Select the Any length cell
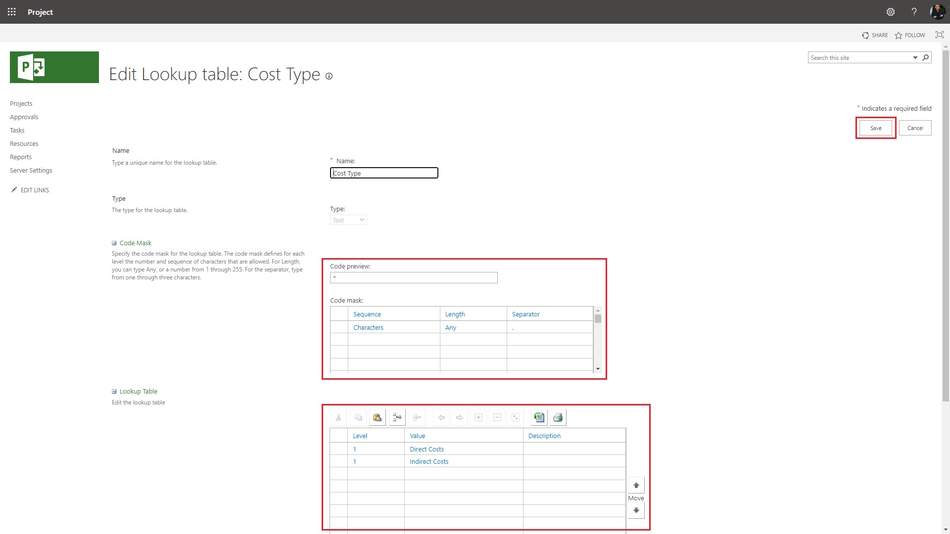The height and width of the screenshot is (534, 950). [x=473, y=327]
